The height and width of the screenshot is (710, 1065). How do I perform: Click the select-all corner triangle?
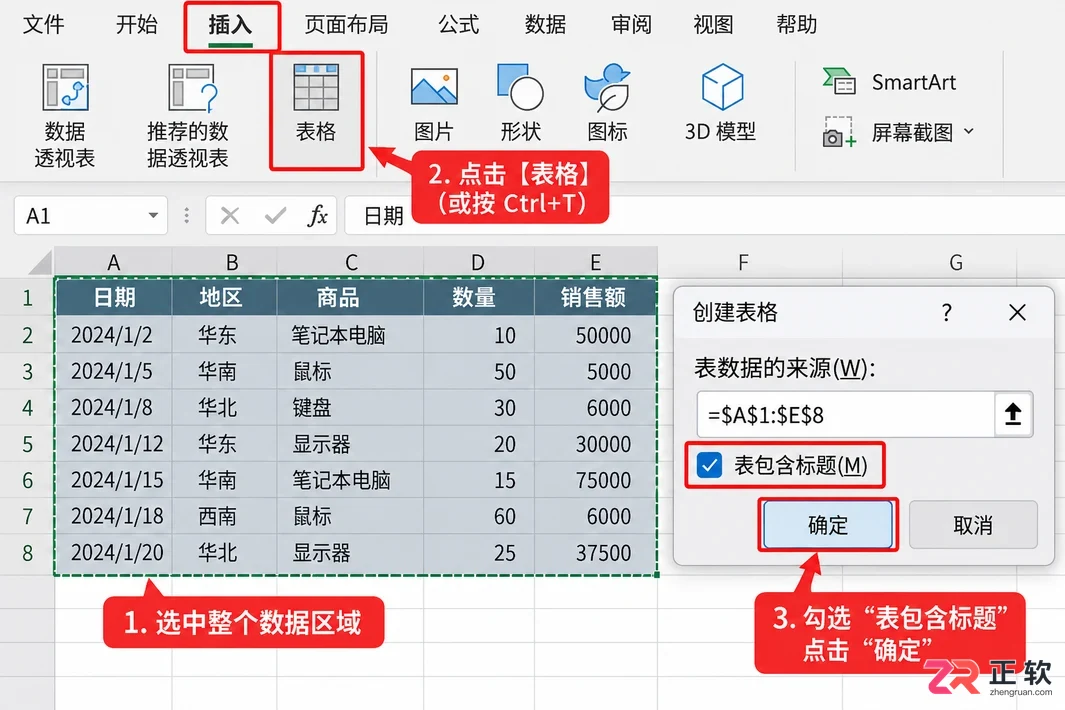coord(40,262)
